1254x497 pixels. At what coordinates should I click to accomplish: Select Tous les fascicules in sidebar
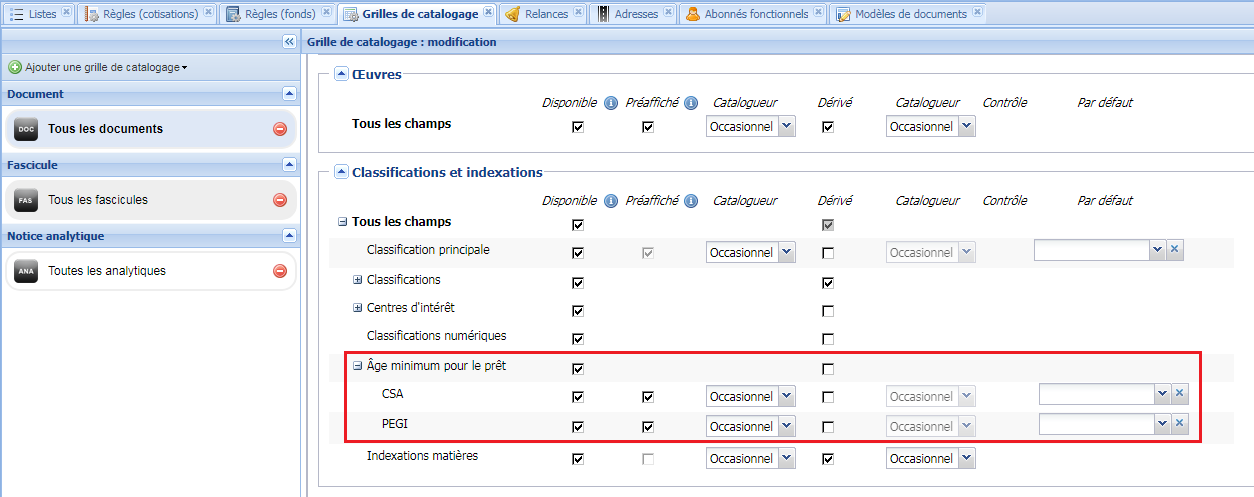[98, 200]
